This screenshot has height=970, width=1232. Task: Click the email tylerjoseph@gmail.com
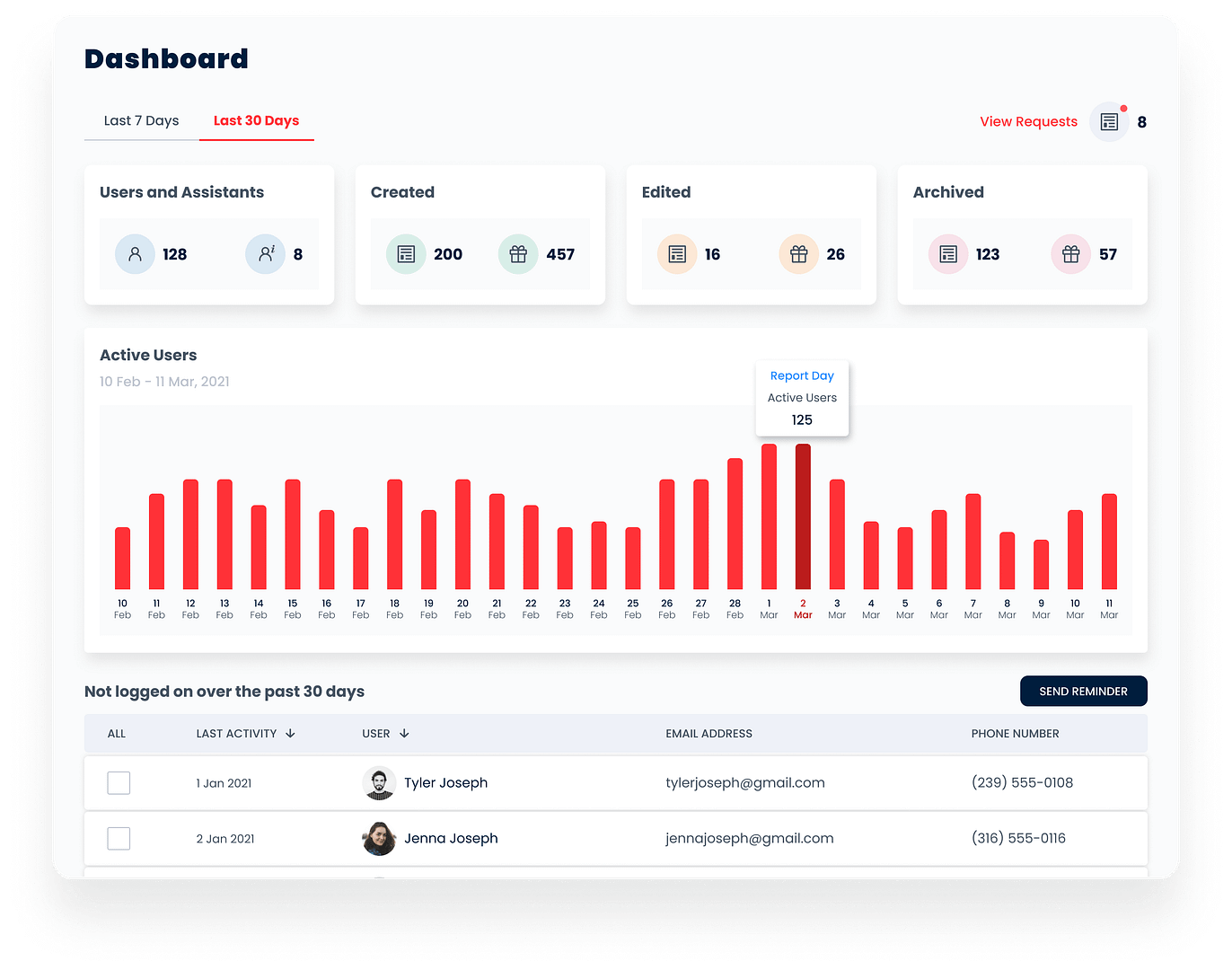(745, 783)
